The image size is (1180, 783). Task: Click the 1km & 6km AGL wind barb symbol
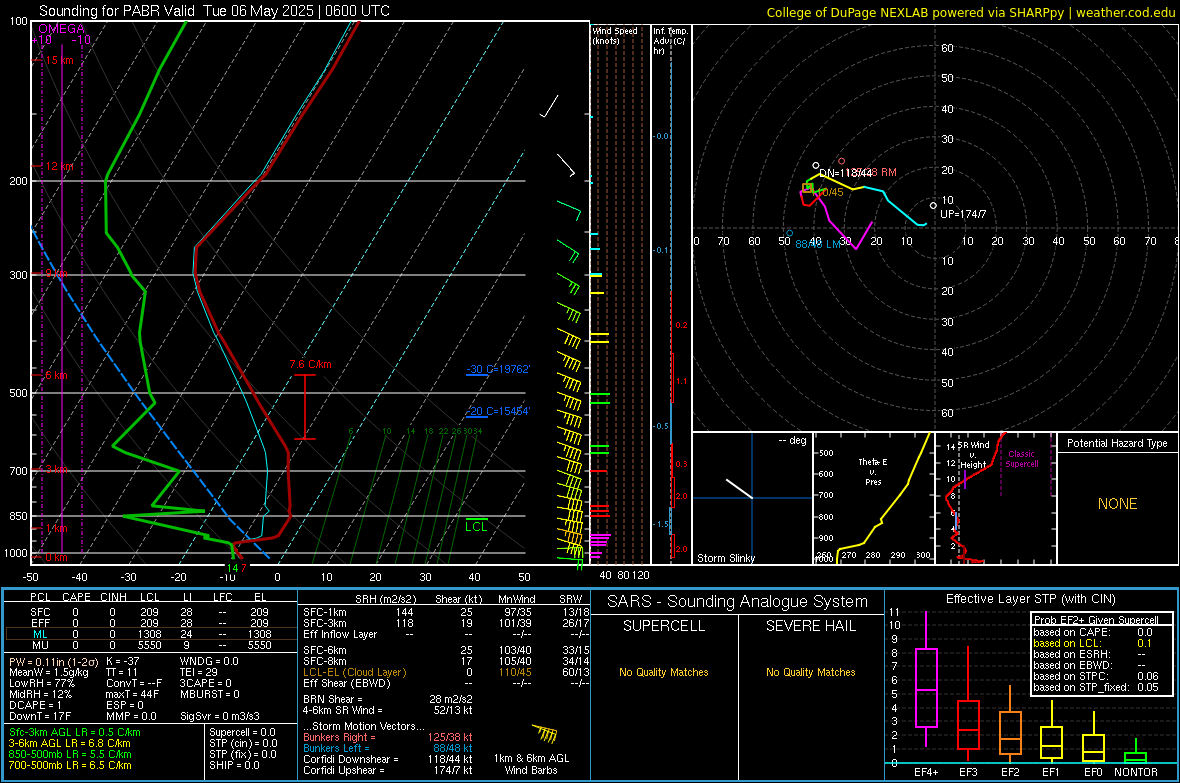coord(545,734)
